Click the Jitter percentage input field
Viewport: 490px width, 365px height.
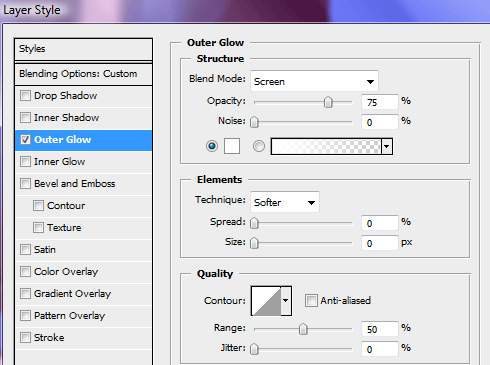[380, 349]
